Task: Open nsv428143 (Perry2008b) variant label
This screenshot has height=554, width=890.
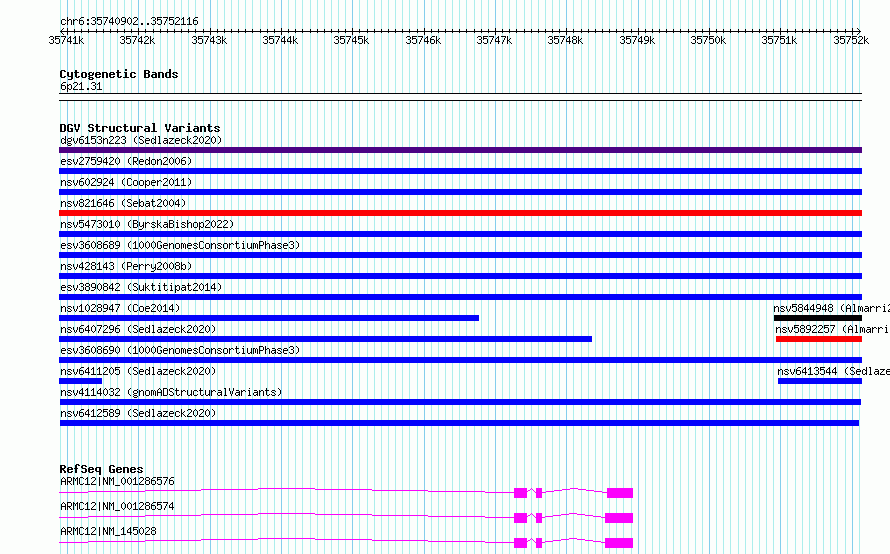Action: [126, 266]
